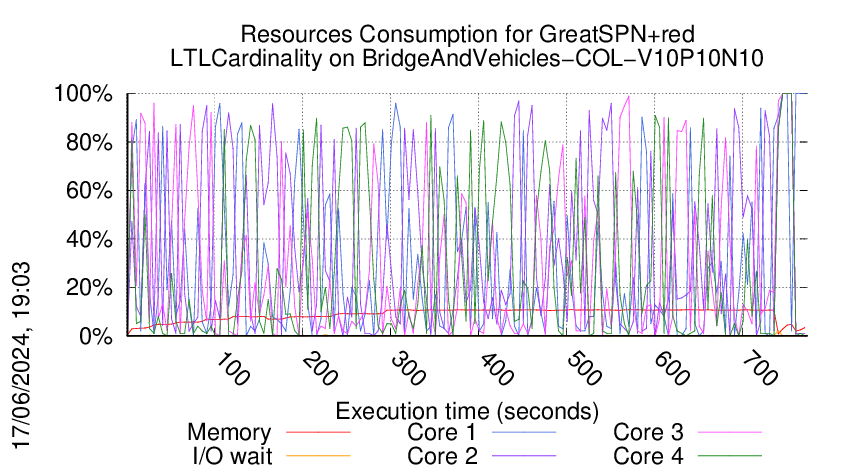Click the 500 x-axis tick label

[584, 369]
